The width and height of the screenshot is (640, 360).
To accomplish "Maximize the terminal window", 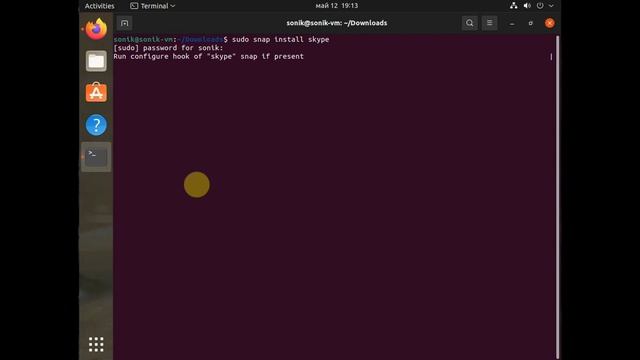I will (531, 23).
